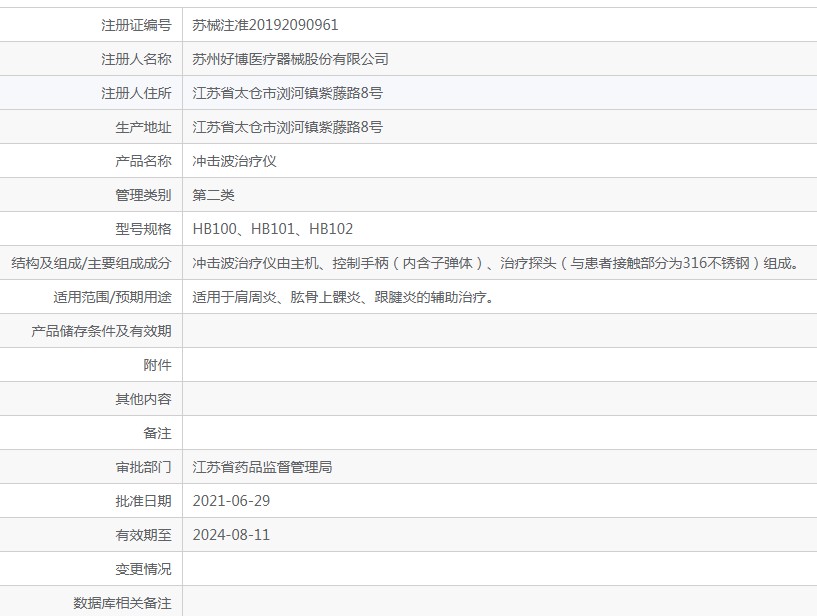Select the 第二类 value
This screenshot has height=616, width=817.
(213, 195)
